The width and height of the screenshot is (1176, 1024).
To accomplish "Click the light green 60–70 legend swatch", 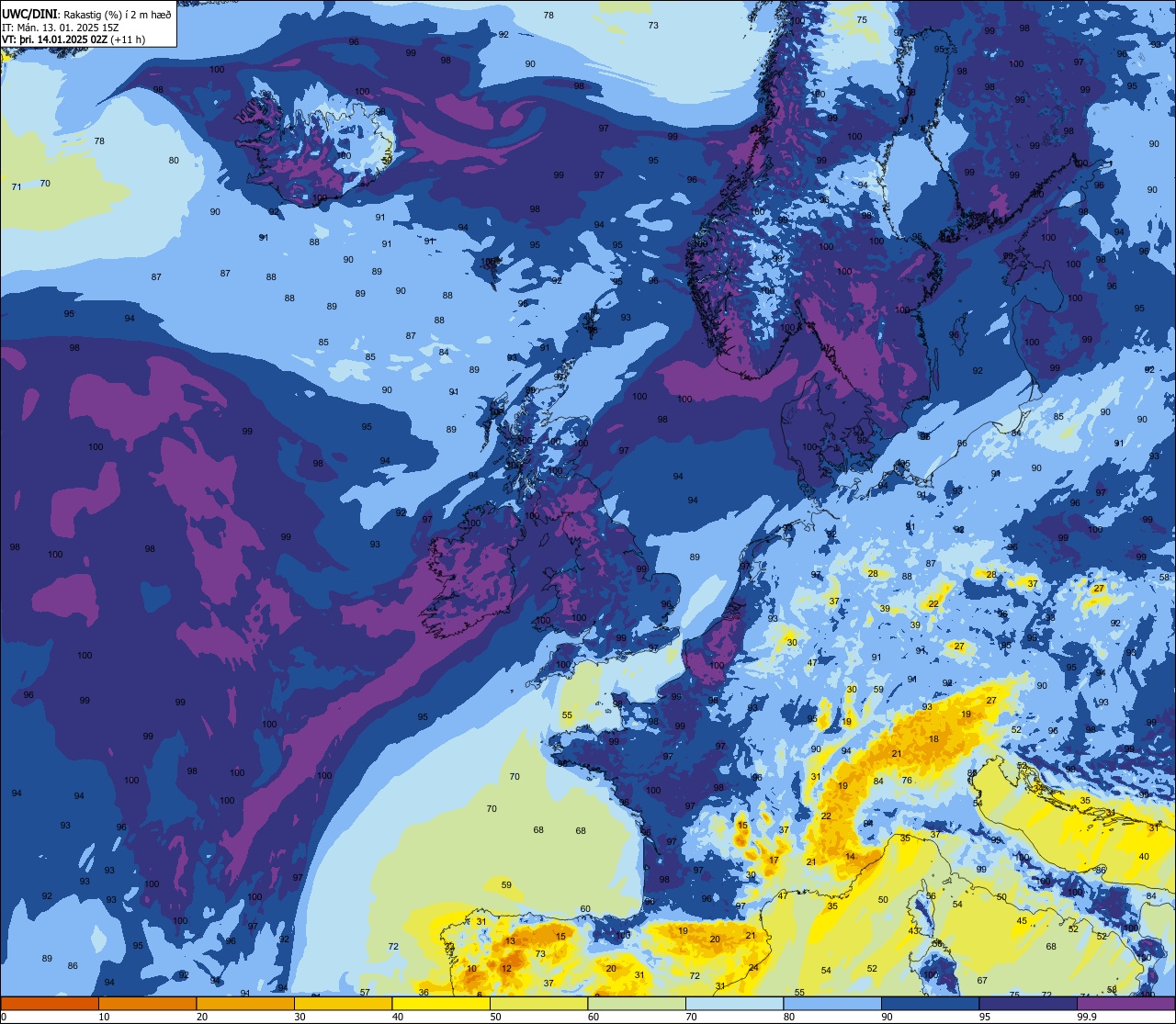I will click(637, 1003).
